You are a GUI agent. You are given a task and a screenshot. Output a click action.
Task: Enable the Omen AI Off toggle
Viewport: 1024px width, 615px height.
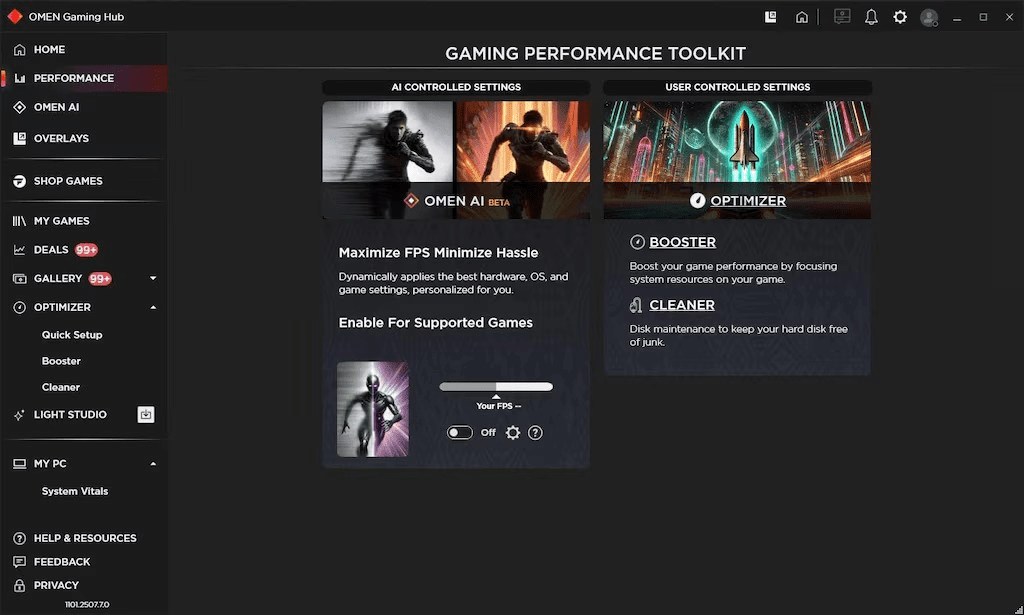(x=459, y=432)
